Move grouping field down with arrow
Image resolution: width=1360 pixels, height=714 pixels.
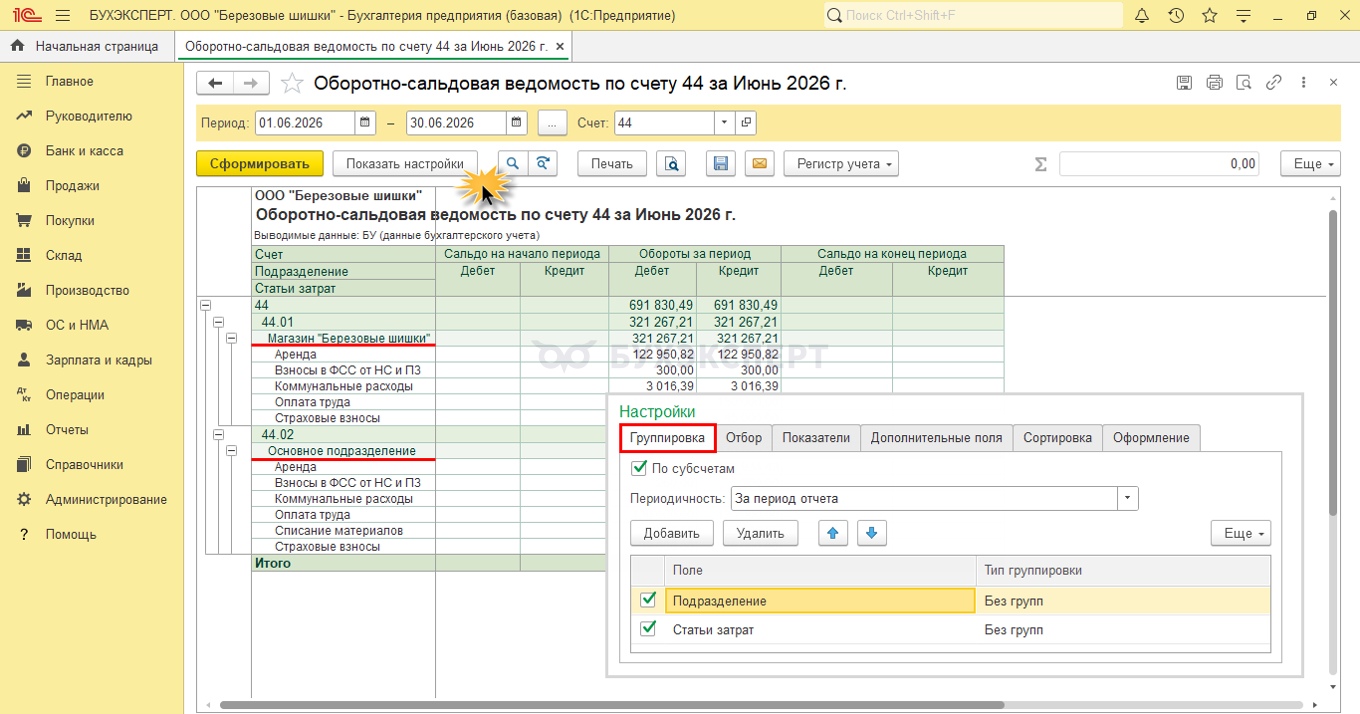(872, 533)
